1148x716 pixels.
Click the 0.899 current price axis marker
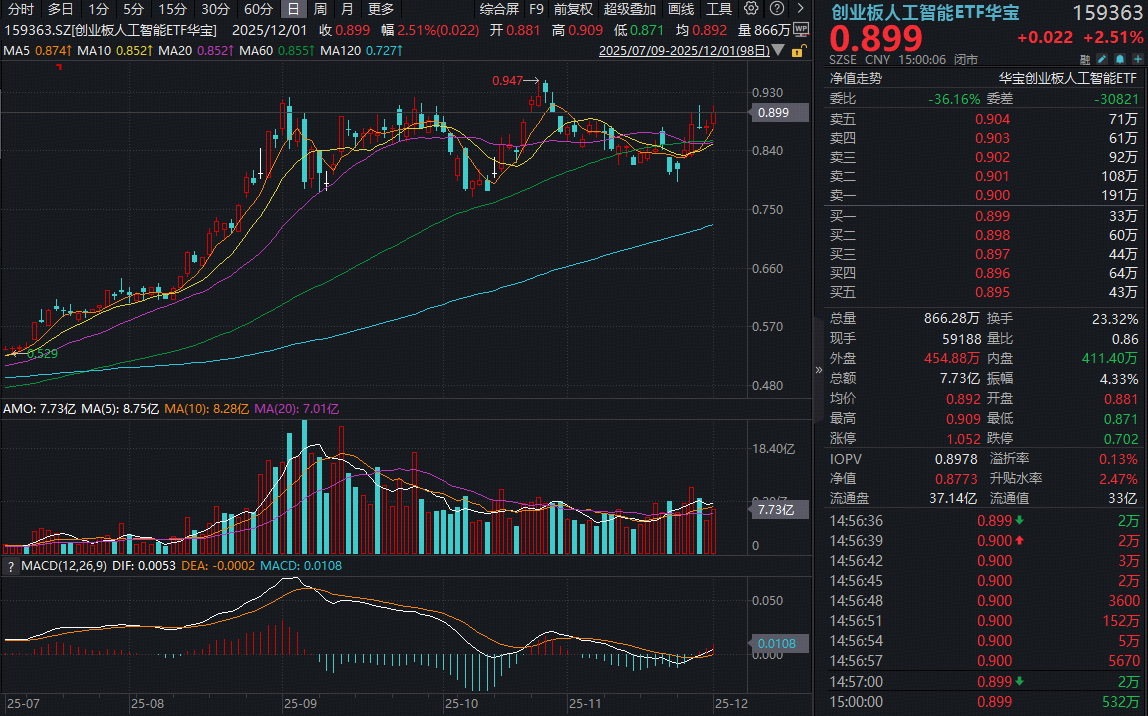(774, 113)
